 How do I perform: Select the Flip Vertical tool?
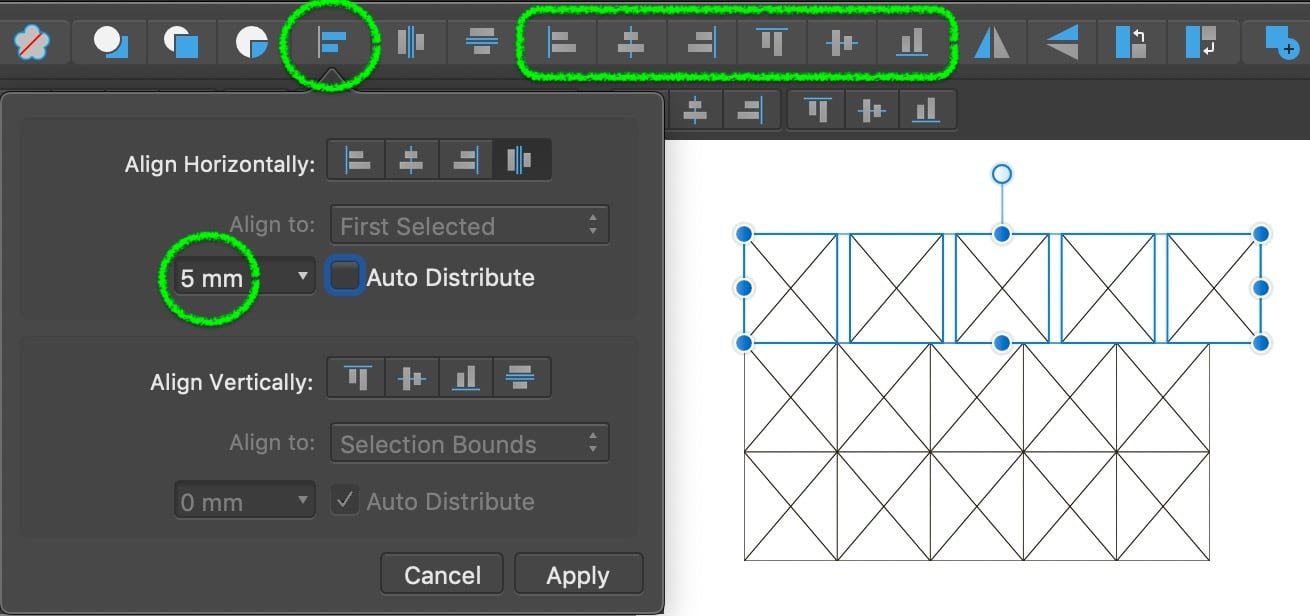pos(1061,42)
